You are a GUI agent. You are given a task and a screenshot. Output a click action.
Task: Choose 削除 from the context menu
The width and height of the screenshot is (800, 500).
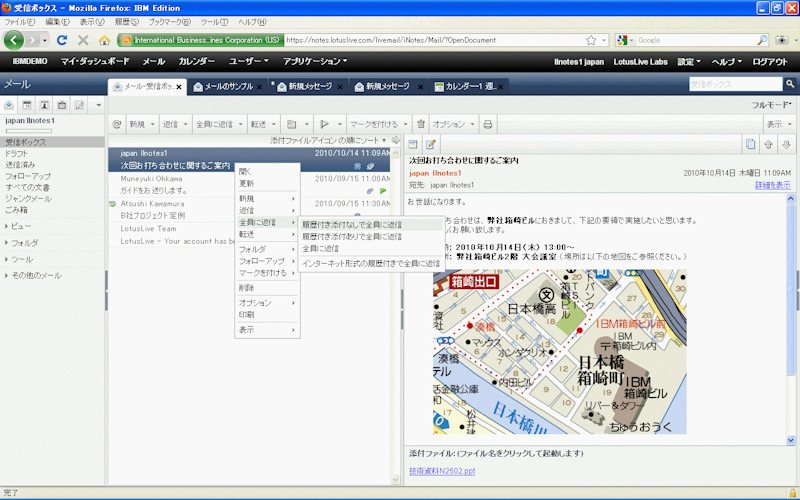267,288
